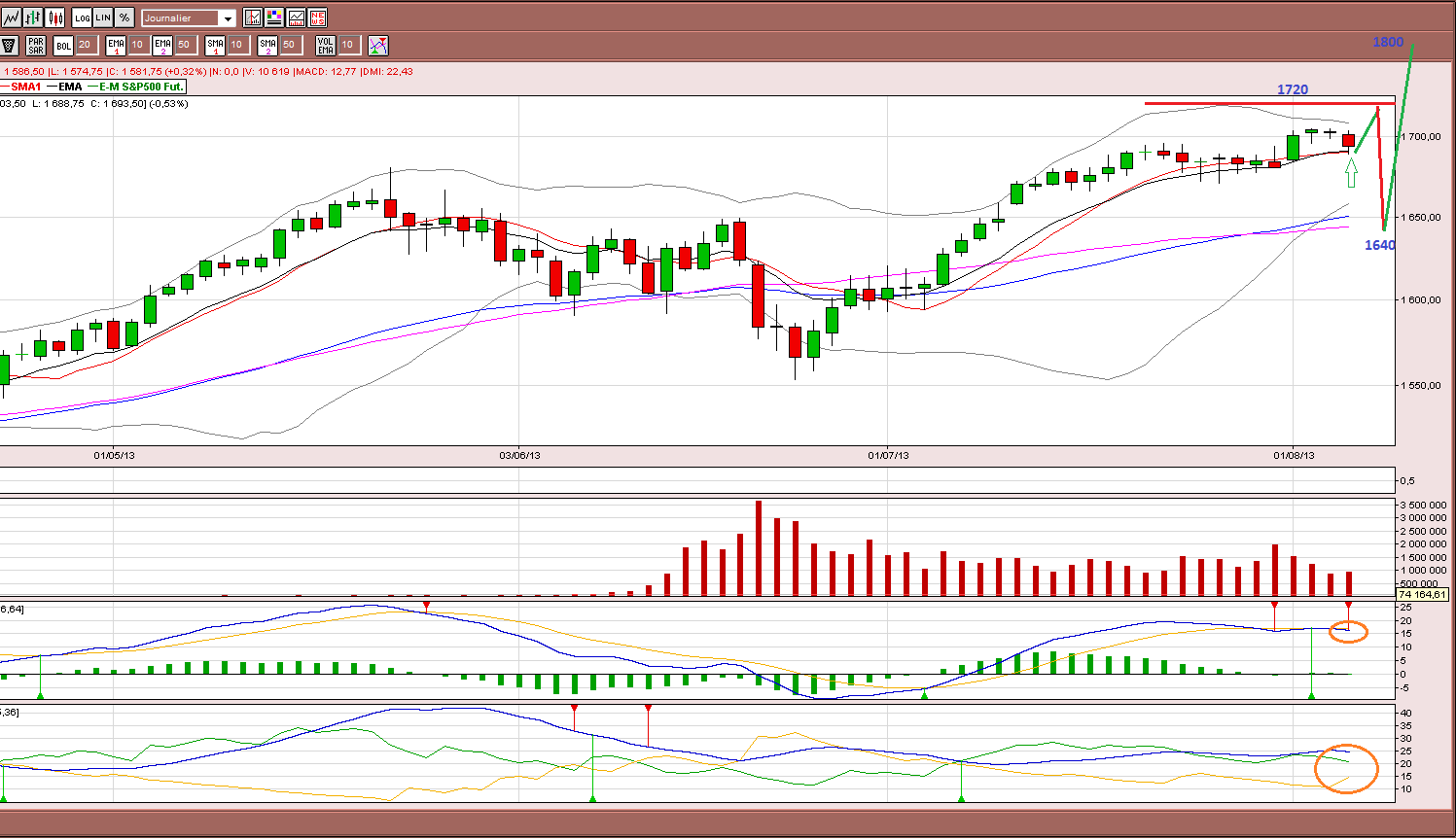Open the Journalier period dropdown
The image size is (1456, 839).
click(x=189, y=17)
